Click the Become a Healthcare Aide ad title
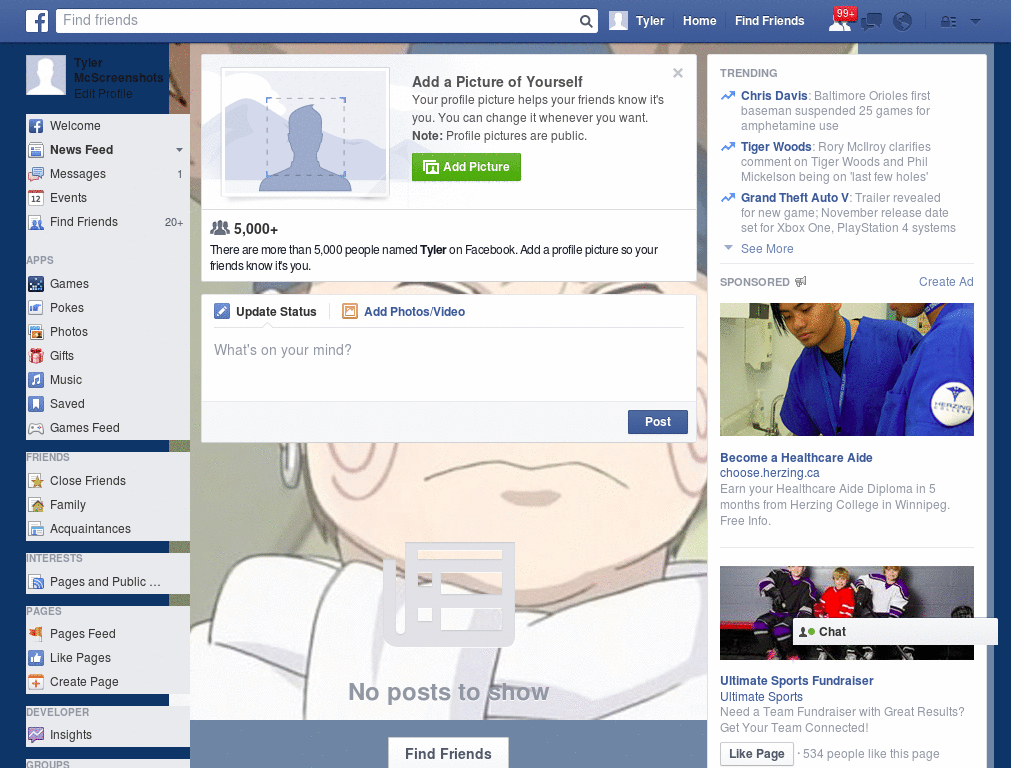Screen dimensions: 1024x768 [796, 458]
